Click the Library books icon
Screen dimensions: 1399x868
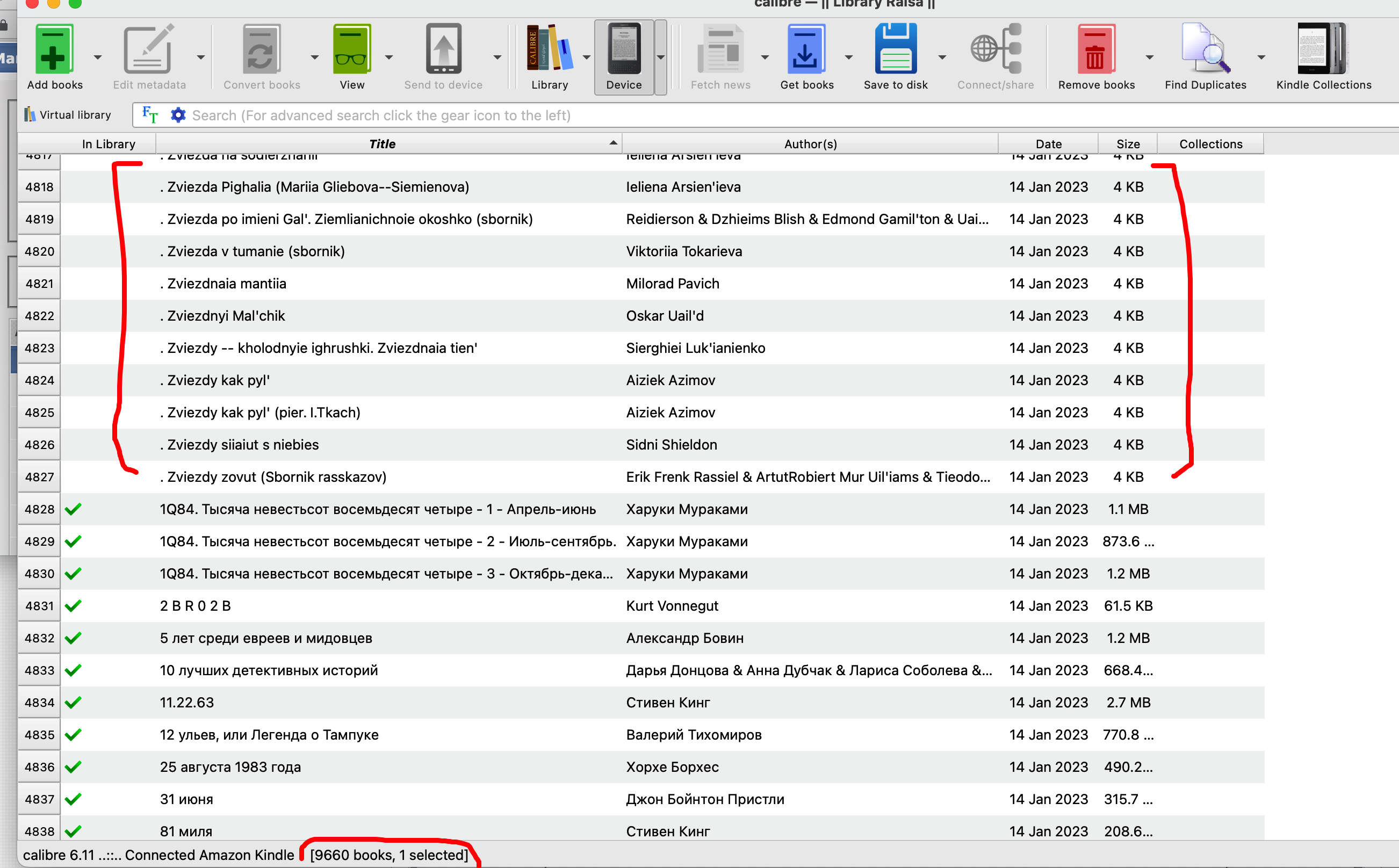549,49
